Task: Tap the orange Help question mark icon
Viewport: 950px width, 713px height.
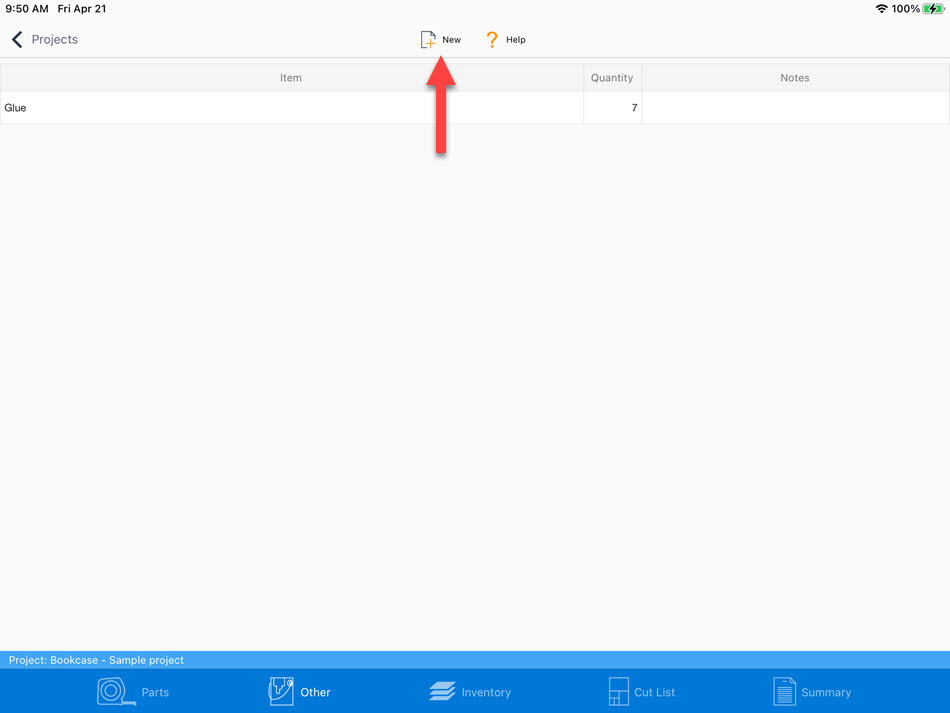Action: click(x=492, y=40)
